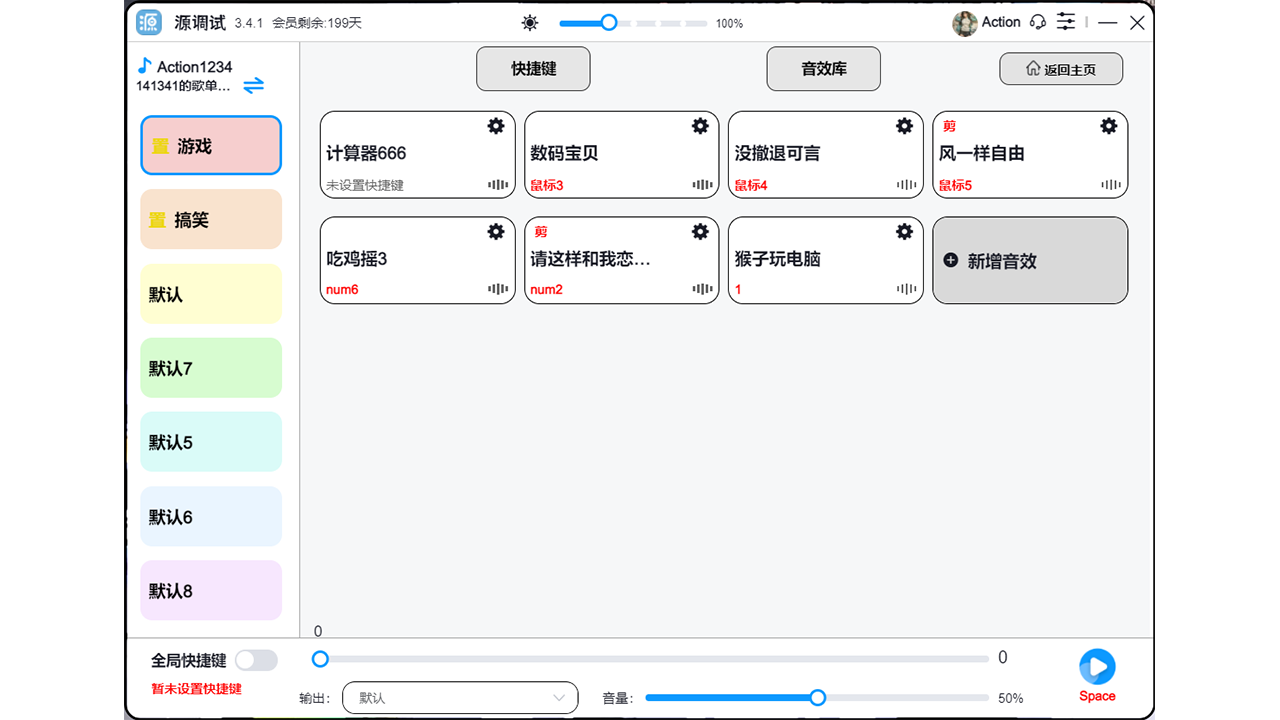Screen dimensions: 1280x720
Task: Open the 音效库 sound library
Action: coord(823,68)
